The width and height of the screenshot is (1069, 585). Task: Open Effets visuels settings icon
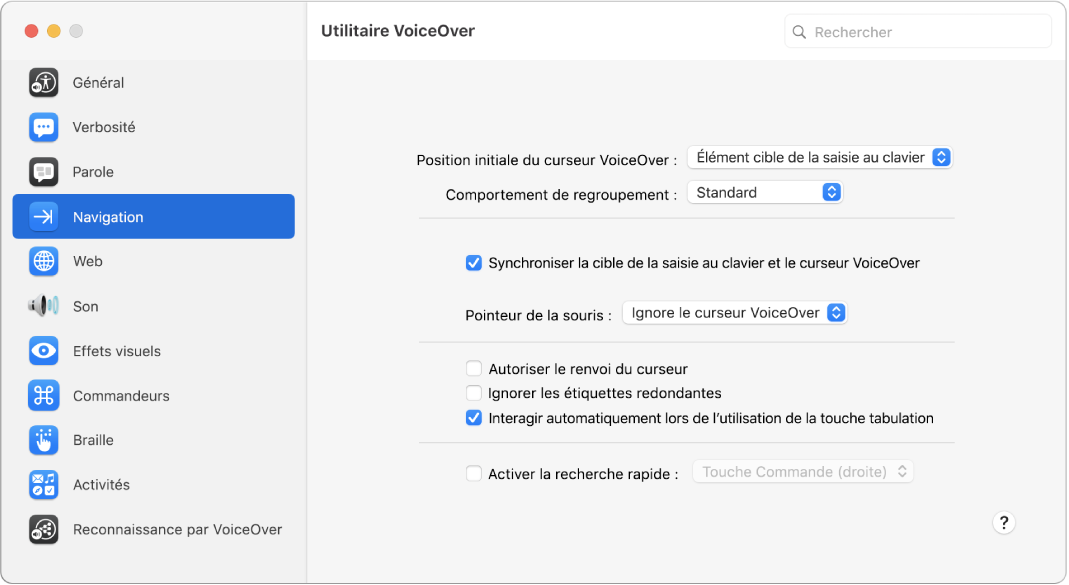click(43, 351)
